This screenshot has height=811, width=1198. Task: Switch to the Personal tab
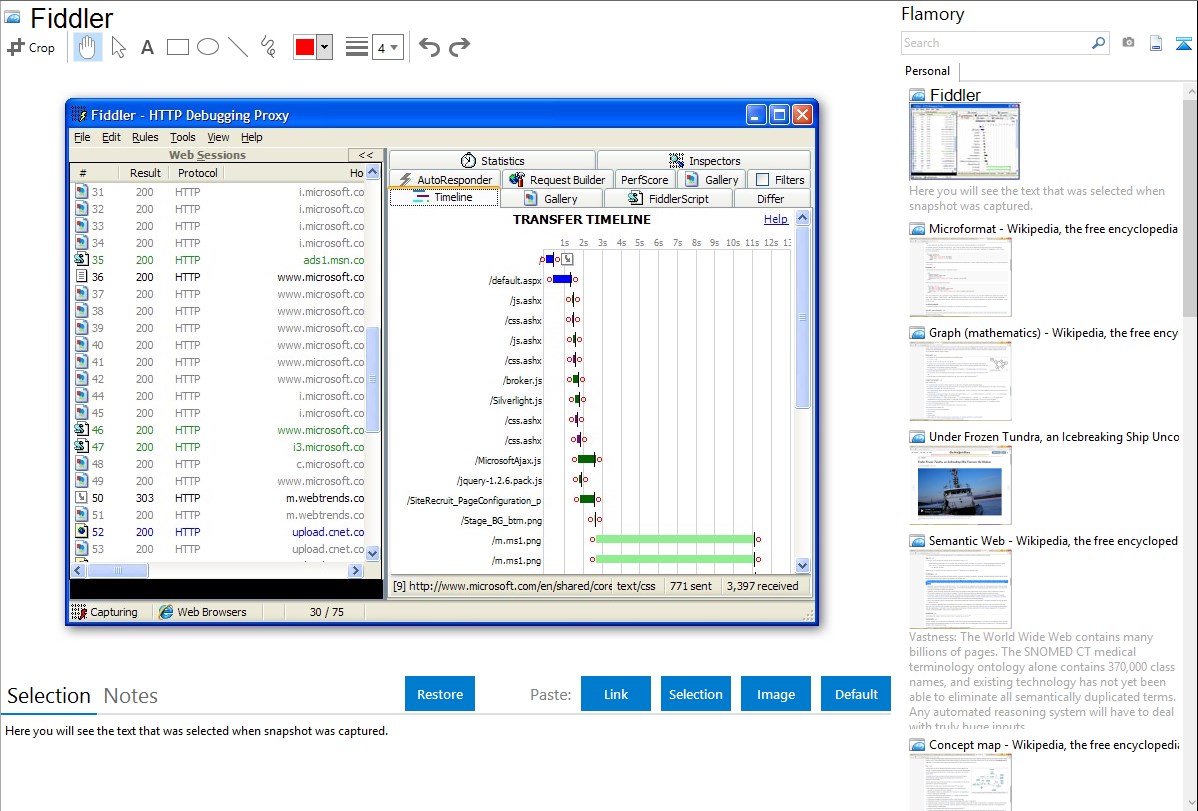point(928,71)
